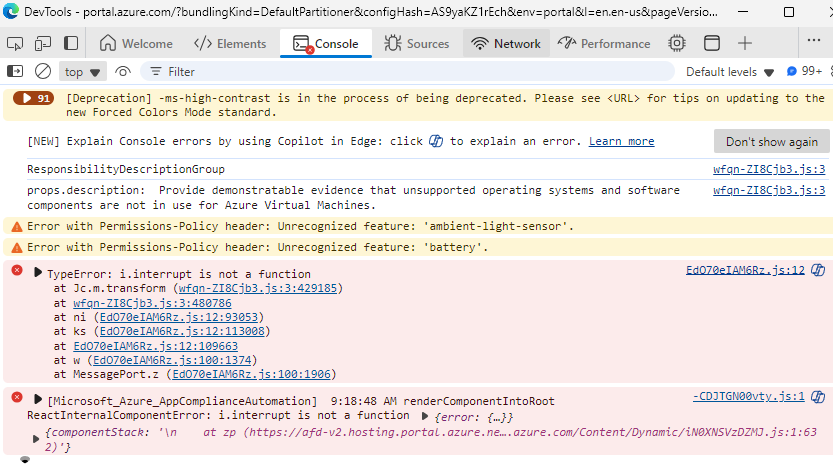Open EdO70eIAM6Rz.js:100:1906 stack link

(x=251, y=374)
